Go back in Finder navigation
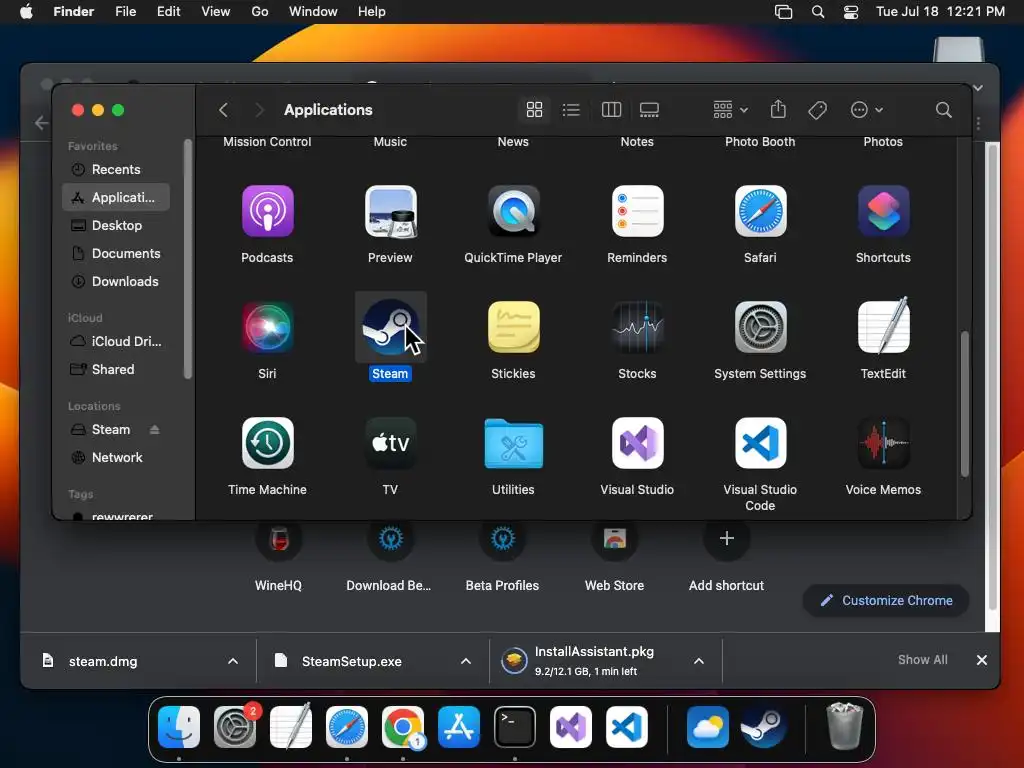The width and height of the screenshot is (1024, 768). click(223, 110)
